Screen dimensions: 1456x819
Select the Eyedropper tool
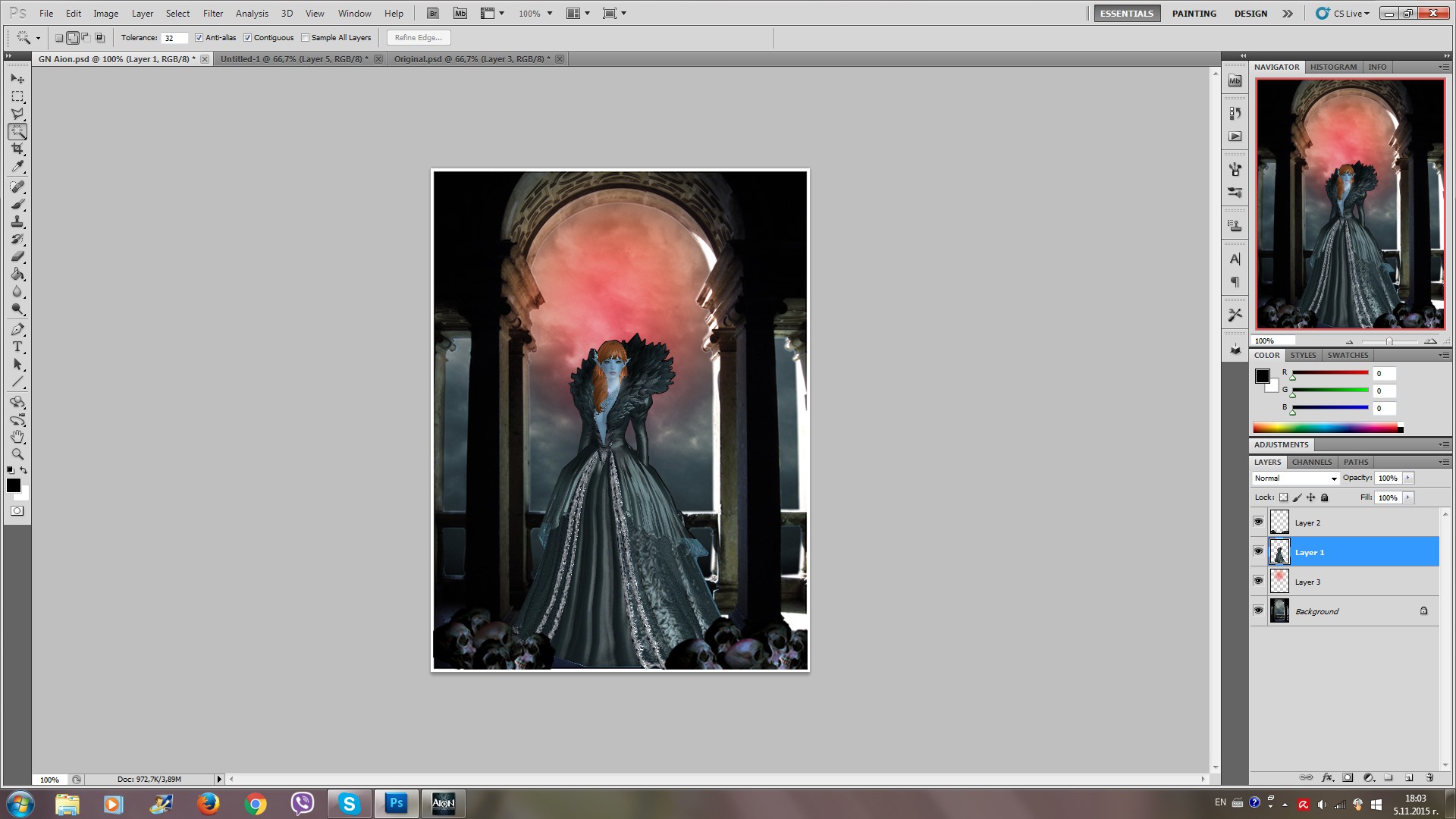(x=17, y=166)
